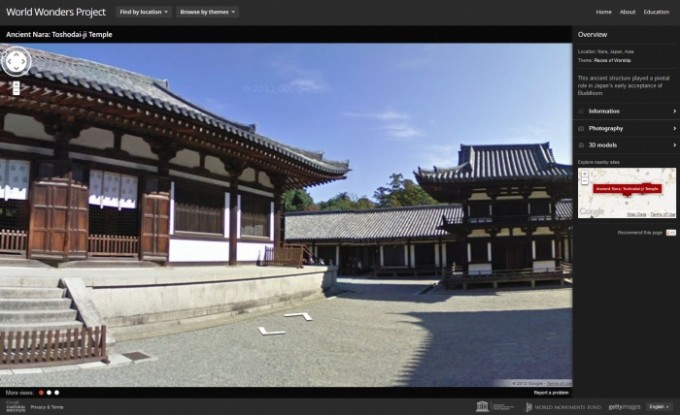Image resolution: width=680 pixels, height=415 pixels.
Task: Click the forward navigation arrow on the ground
Action: pyautogui.click(x=298, y=317)
